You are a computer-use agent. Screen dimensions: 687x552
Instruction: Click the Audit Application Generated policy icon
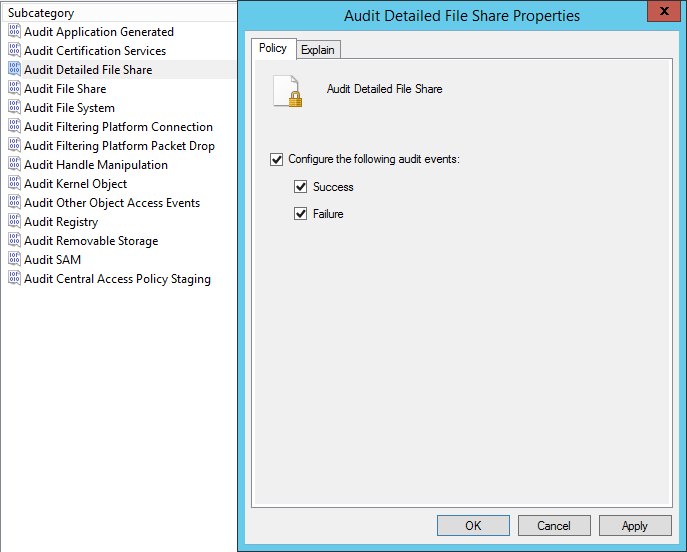pyautogui.click(x=14, y=31)
